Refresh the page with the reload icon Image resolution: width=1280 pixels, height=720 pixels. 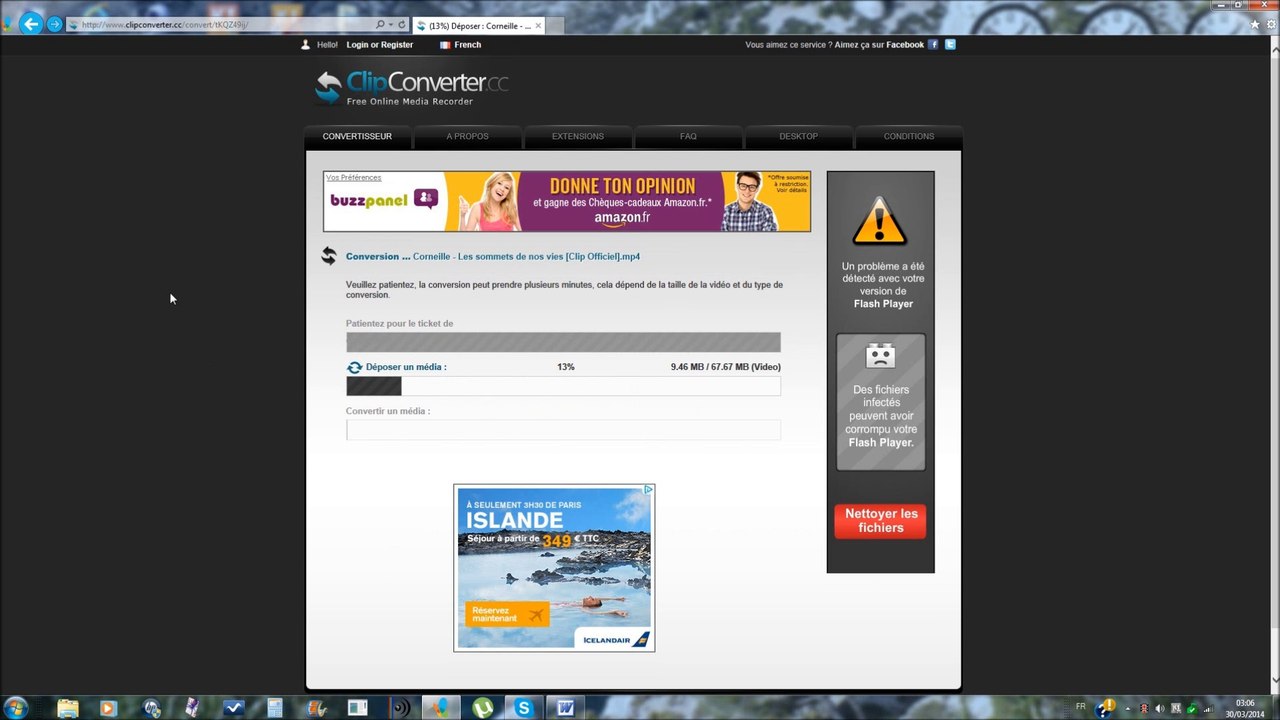coord(402,24)
